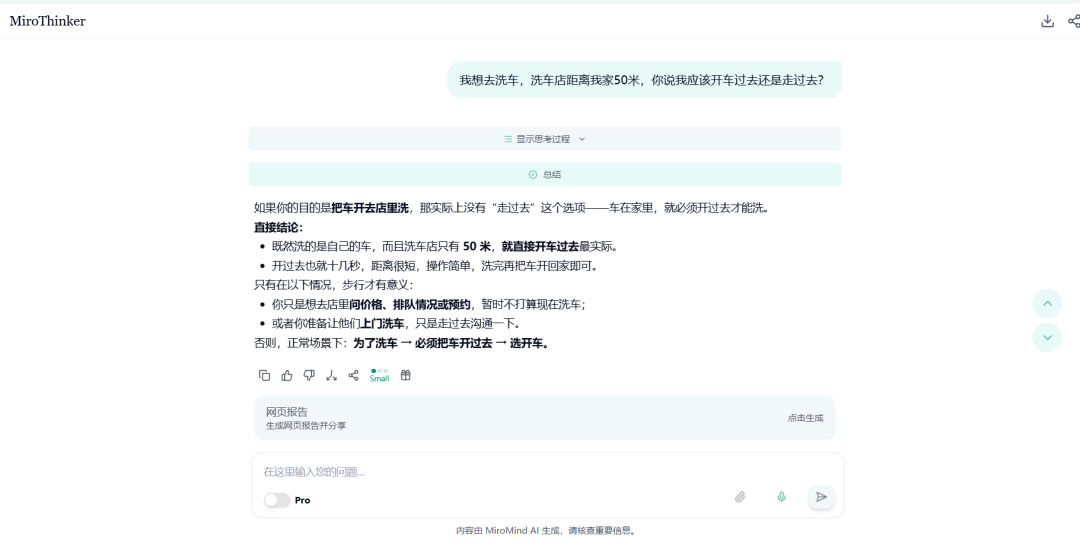Send the message with the arrow button
The height and width of the screenshot is (539, 1080).
point(821,497)
